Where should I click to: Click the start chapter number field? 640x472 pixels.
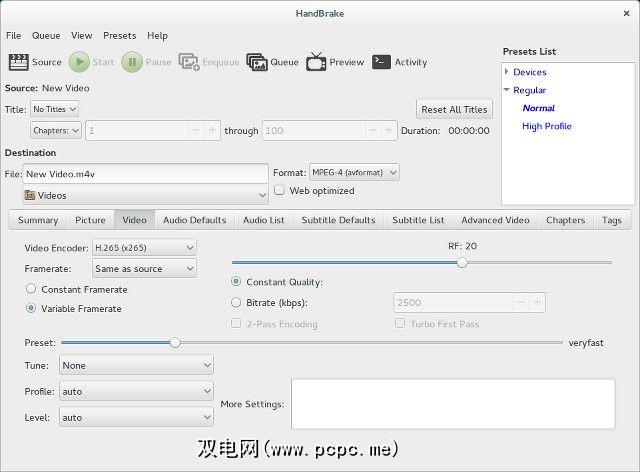137,131
